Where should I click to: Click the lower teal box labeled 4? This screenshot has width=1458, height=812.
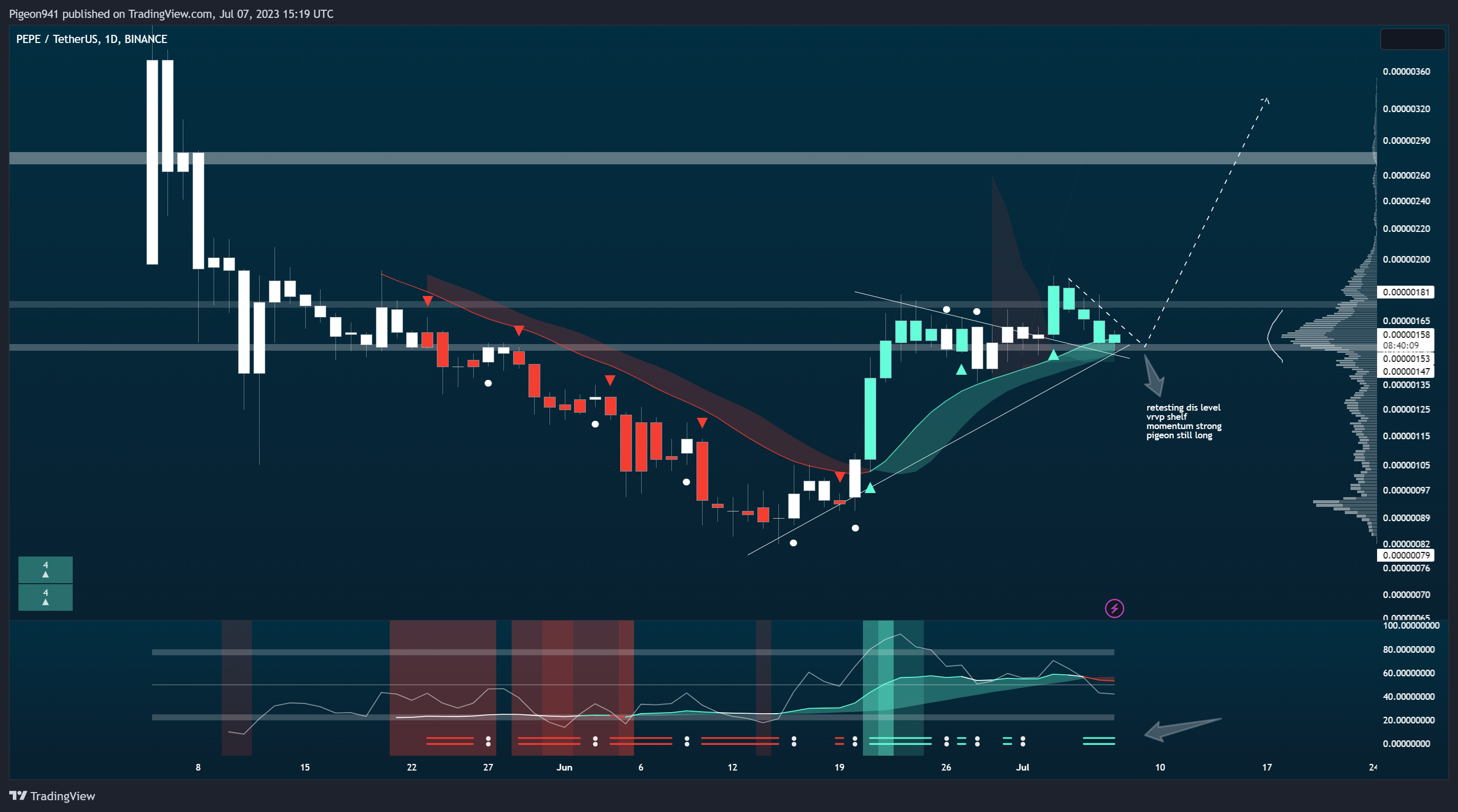pos(45,597)
